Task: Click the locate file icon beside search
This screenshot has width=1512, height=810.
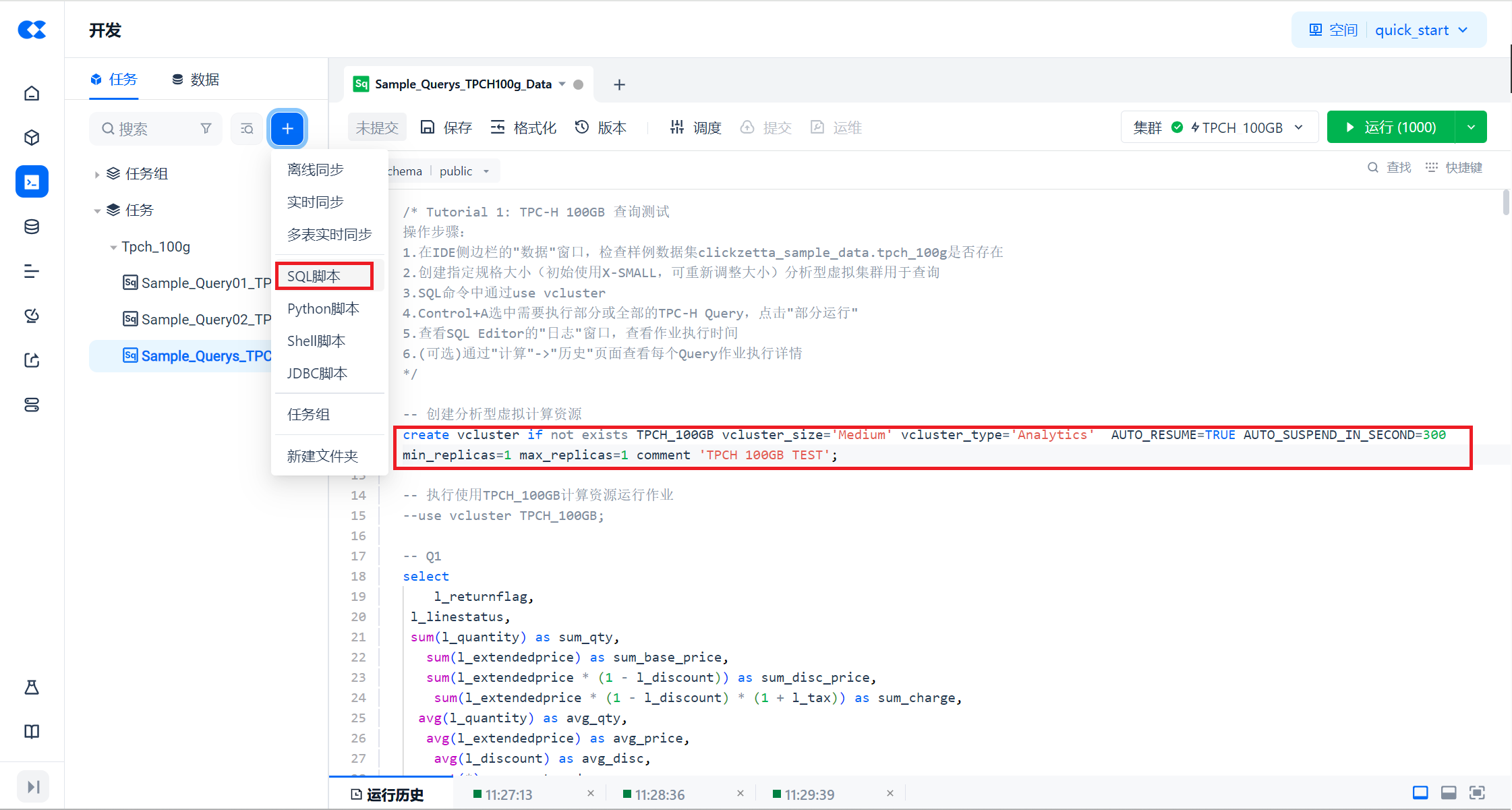Action: tap(247, 128)
